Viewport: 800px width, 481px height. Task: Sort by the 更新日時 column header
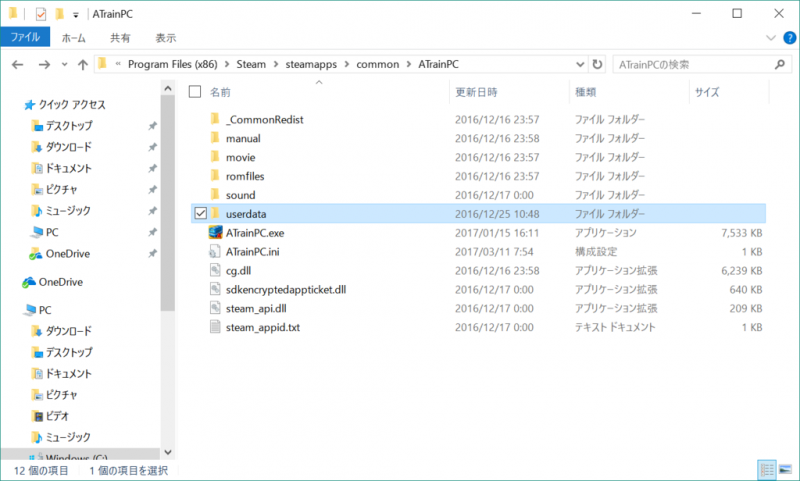click(476, 92)
